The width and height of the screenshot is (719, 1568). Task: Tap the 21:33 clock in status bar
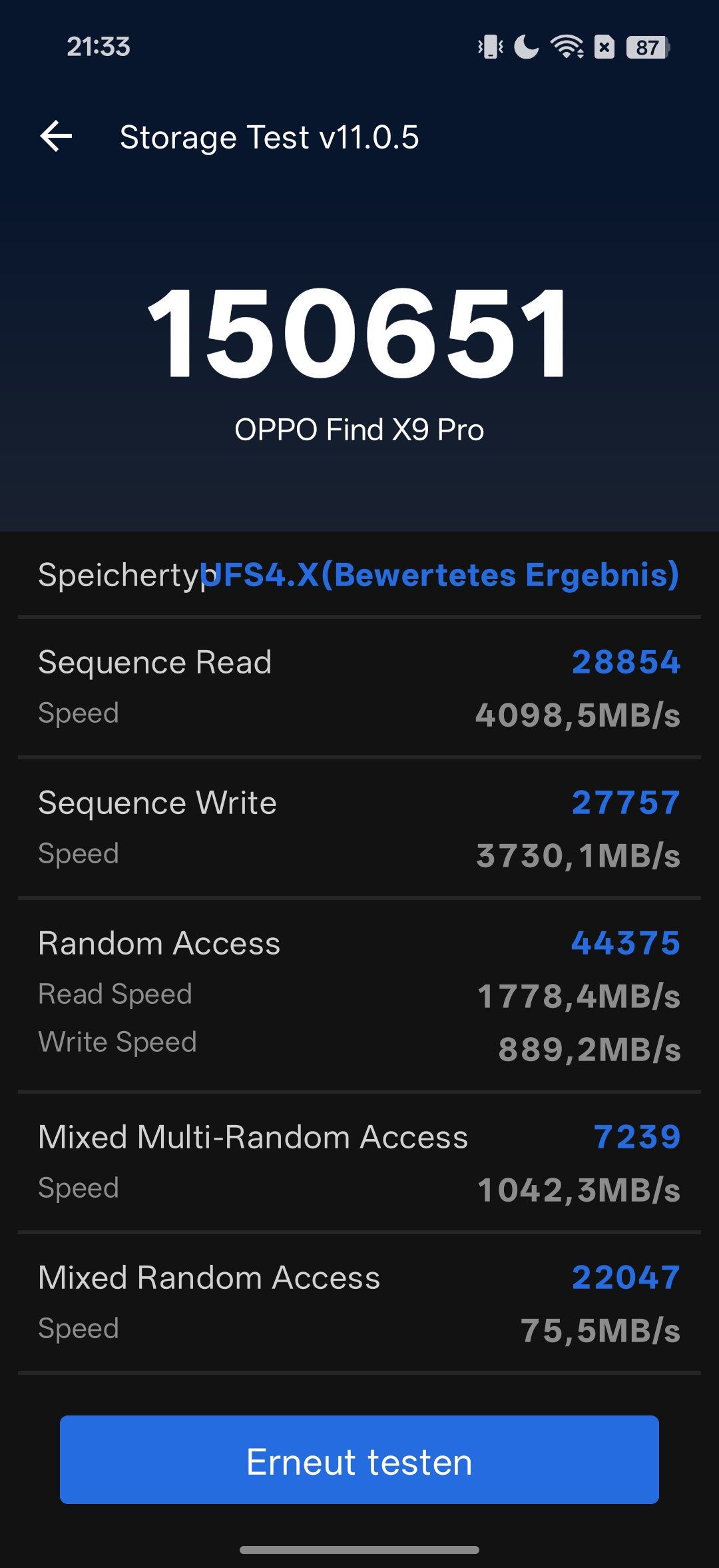(99, 47)
